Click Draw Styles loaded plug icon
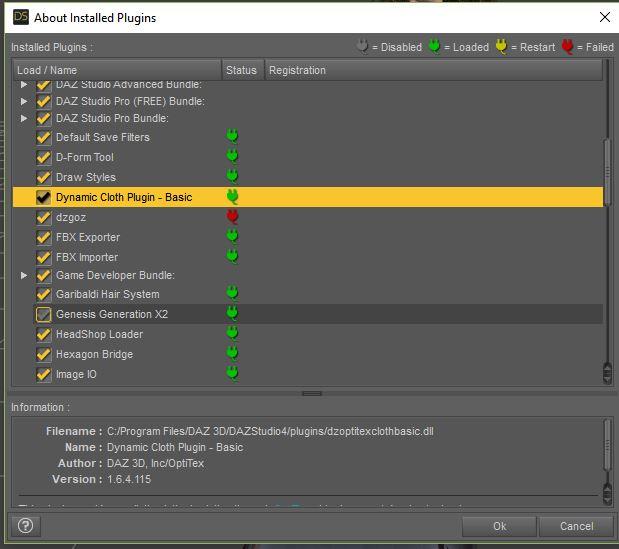Image resolution: width=619 pixels, height=549 pixels. coord(232,176)
